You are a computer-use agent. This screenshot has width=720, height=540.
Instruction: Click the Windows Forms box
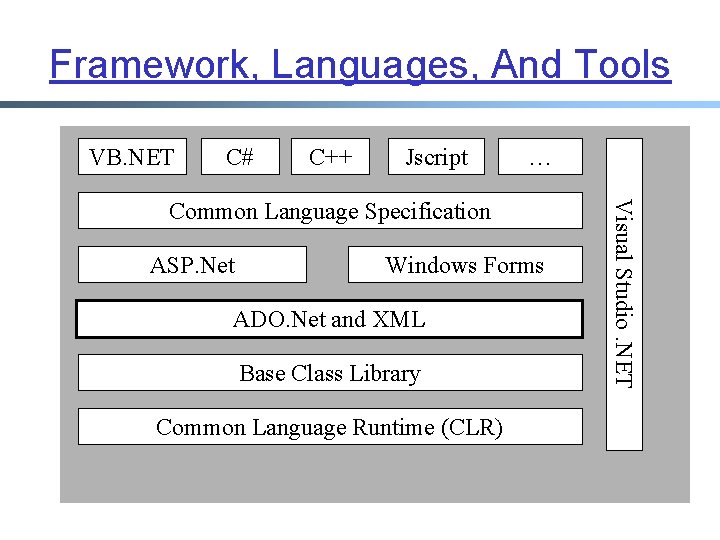pyautogui.click(x=465, y=264)
